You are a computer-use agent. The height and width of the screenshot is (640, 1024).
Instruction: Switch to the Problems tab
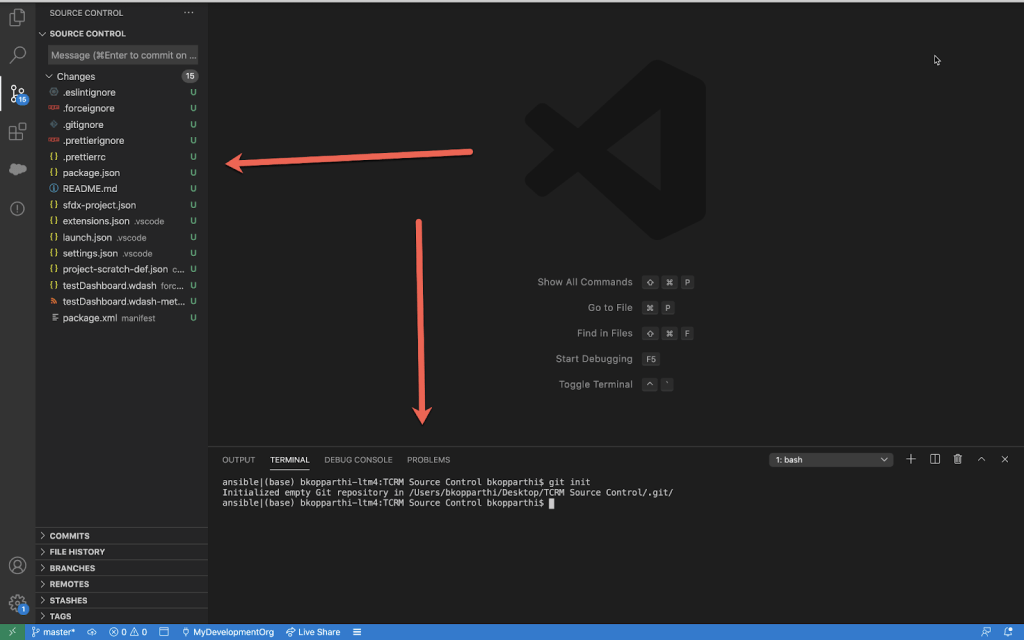pyautogui.click(x=428, y=460)
